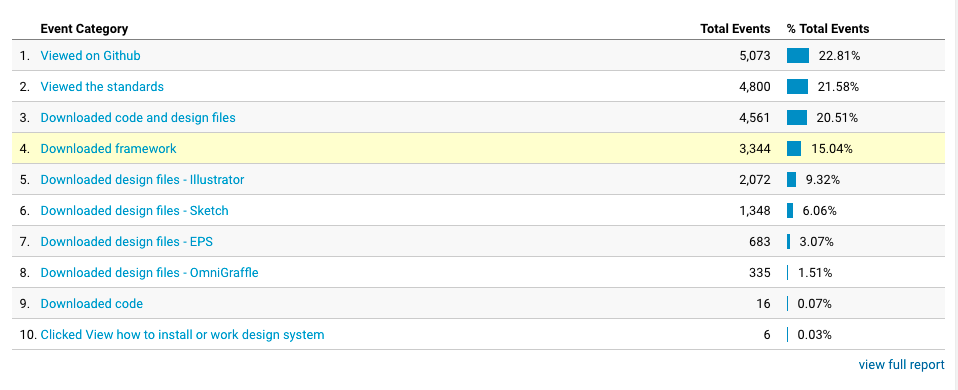Open the Downloaded code category
This screenshot has width=958, height=390.
(92, 304)
